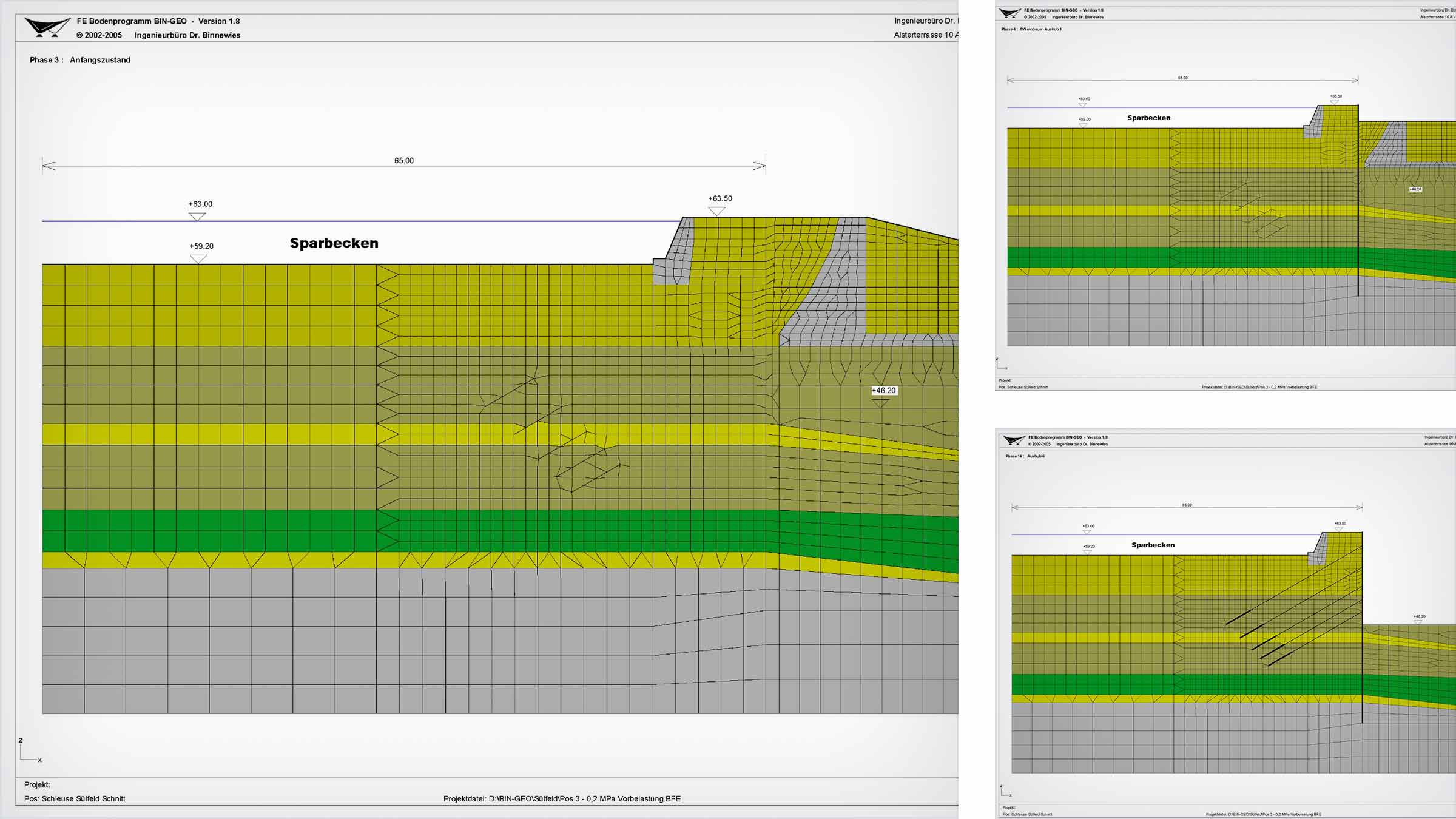Click 'FE Bodenprogramm BIN-GEO - Version 1.8' in Phase 3 header
Viewport: 1456px width, 819px height.
click(x=158, y=21)
